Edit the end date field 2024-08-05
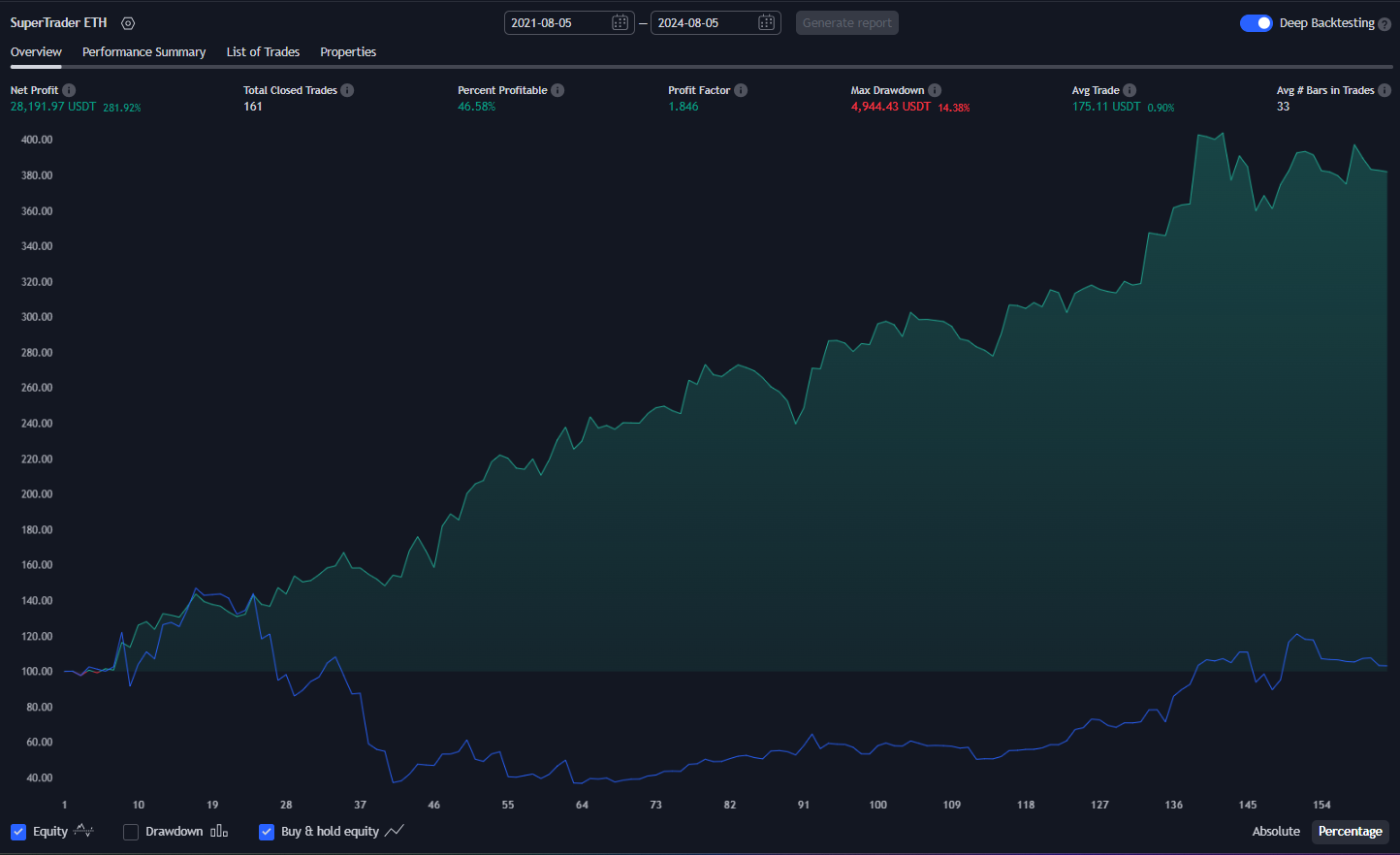 pyautogui.click(x=716, y=22)
